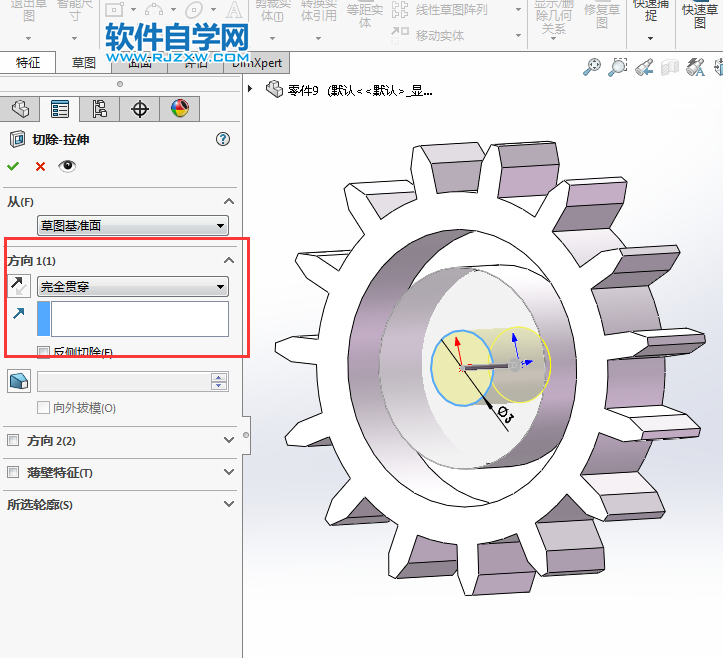Screen dimensions: 723x658
Task: Toggle the draft on/off icon
Action: [19, 381]
